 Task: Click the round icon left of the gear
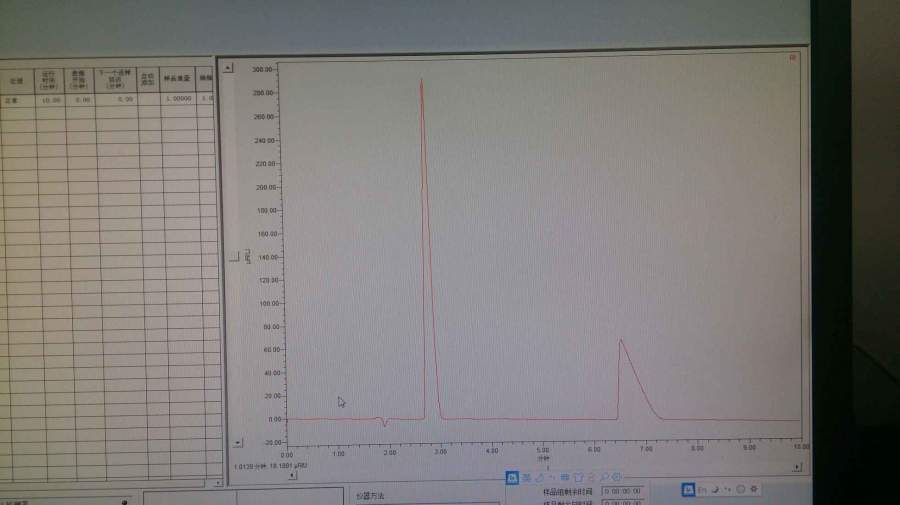click(x=740, y=489)
